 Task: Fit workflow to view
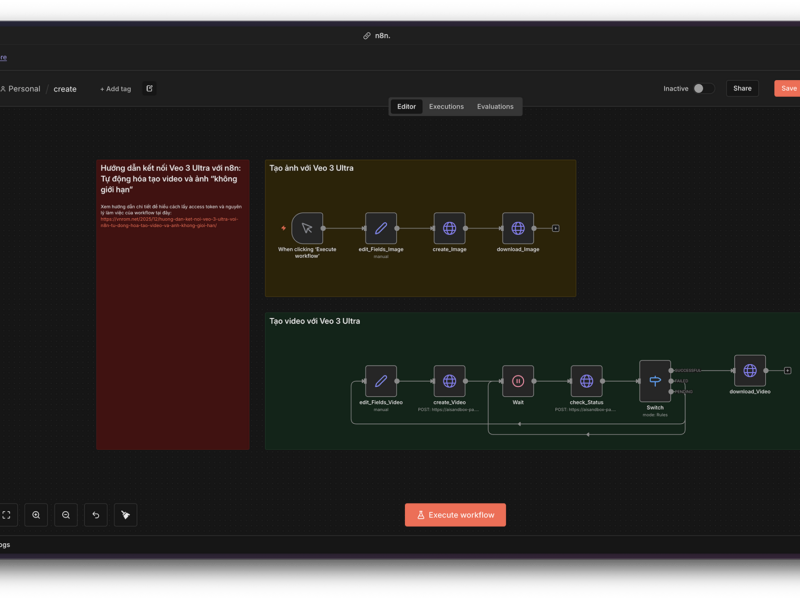7,515
